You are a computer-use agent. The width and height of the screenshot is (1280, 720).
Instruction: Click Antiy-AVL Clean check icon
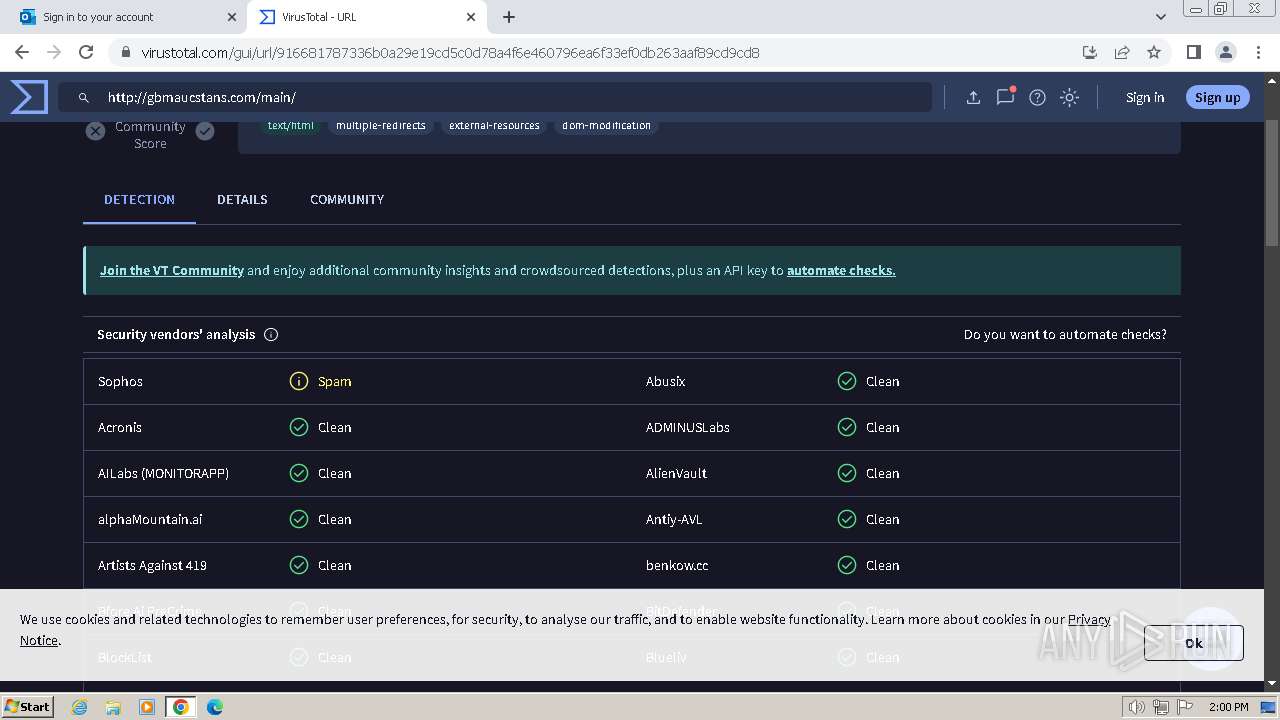[847, 519]
